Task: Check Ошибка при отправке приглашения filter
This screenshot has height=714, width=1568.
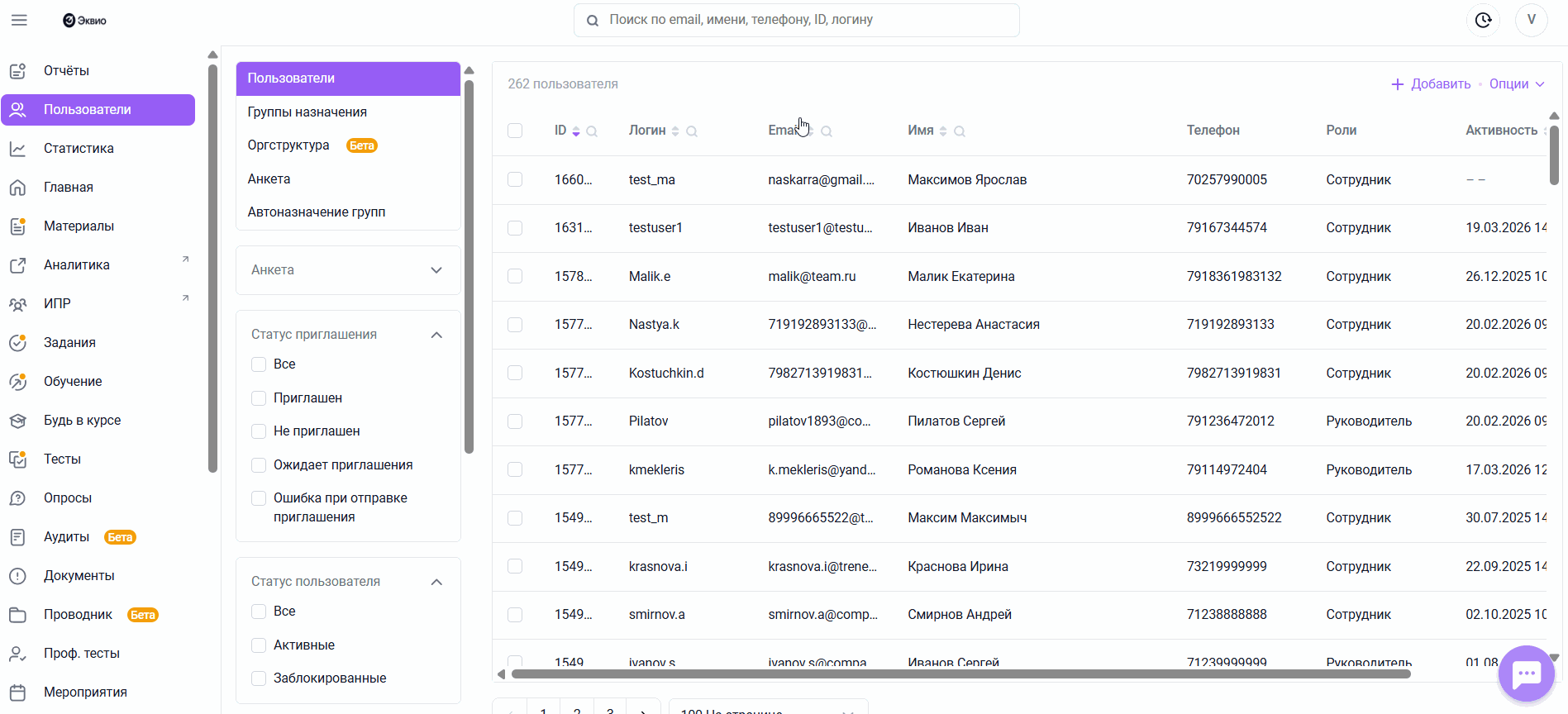Action: pos(259,498)
